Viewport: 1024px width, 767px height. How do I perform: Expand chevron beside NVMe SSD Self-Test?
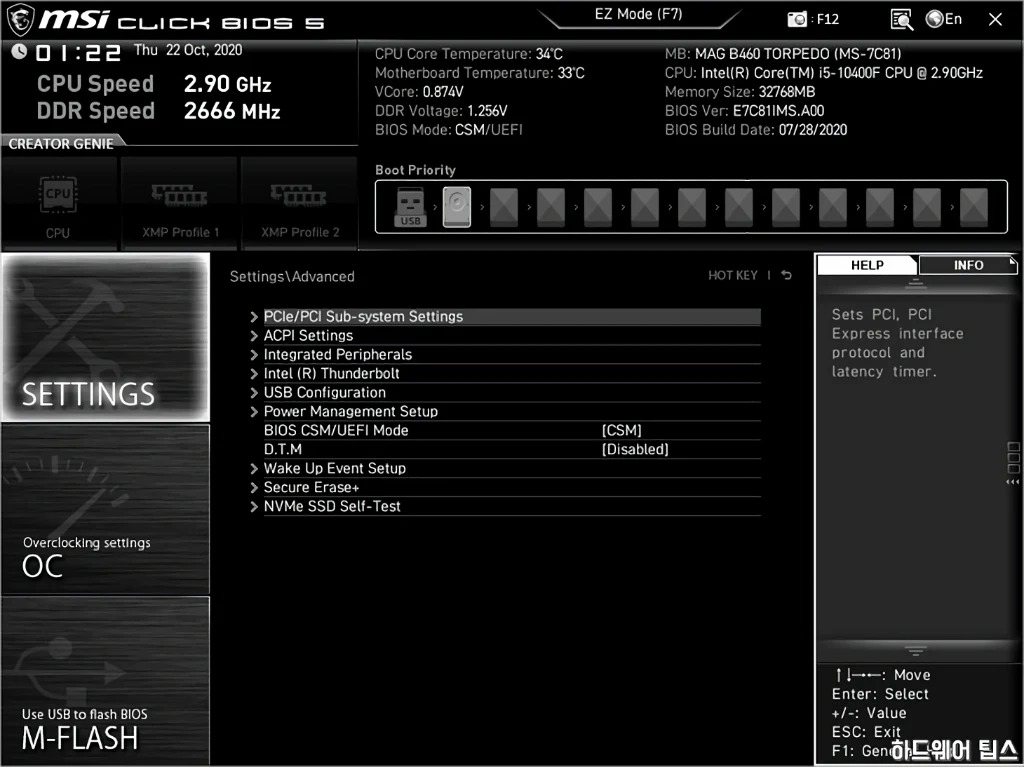(254, 506)
